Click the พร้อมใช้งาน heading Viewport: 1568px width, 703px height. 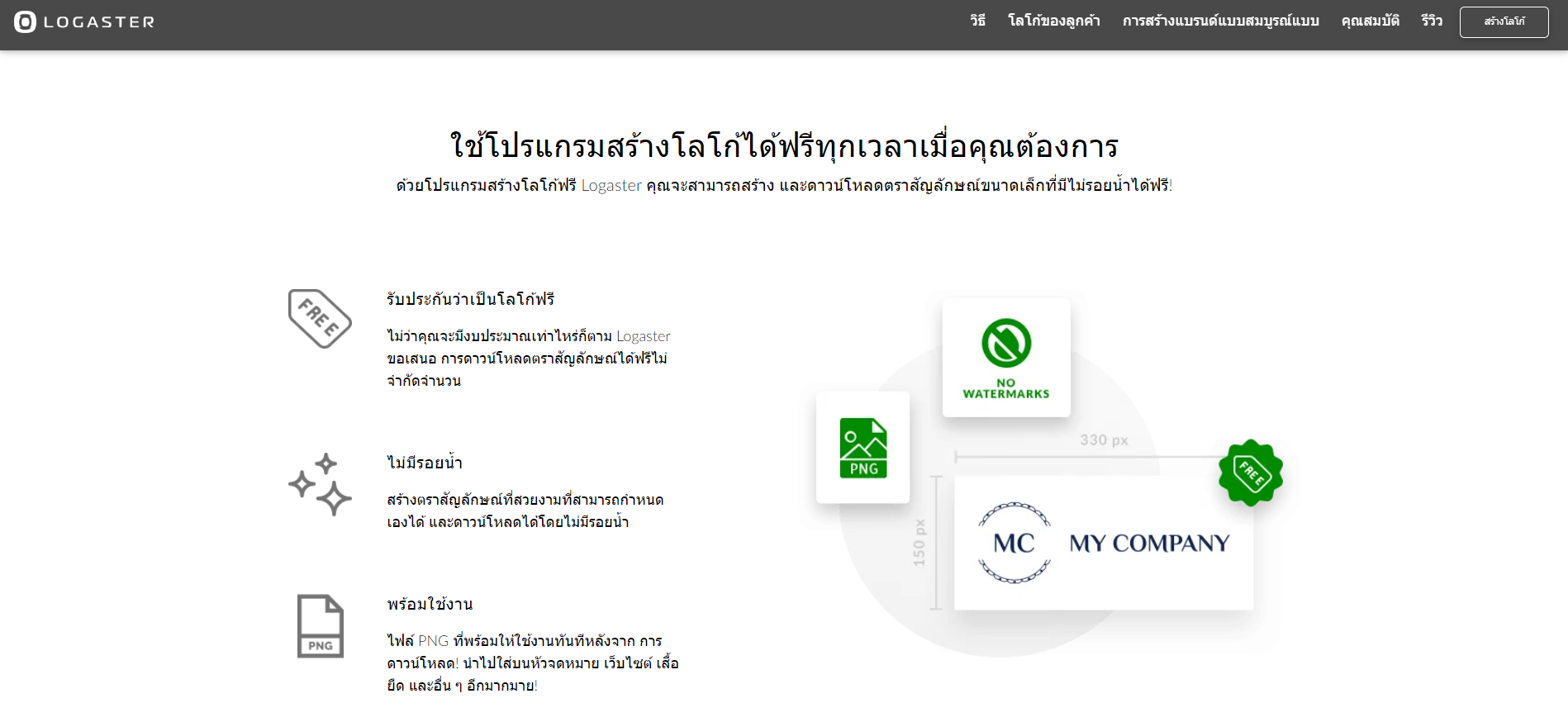tap(430, 604)
